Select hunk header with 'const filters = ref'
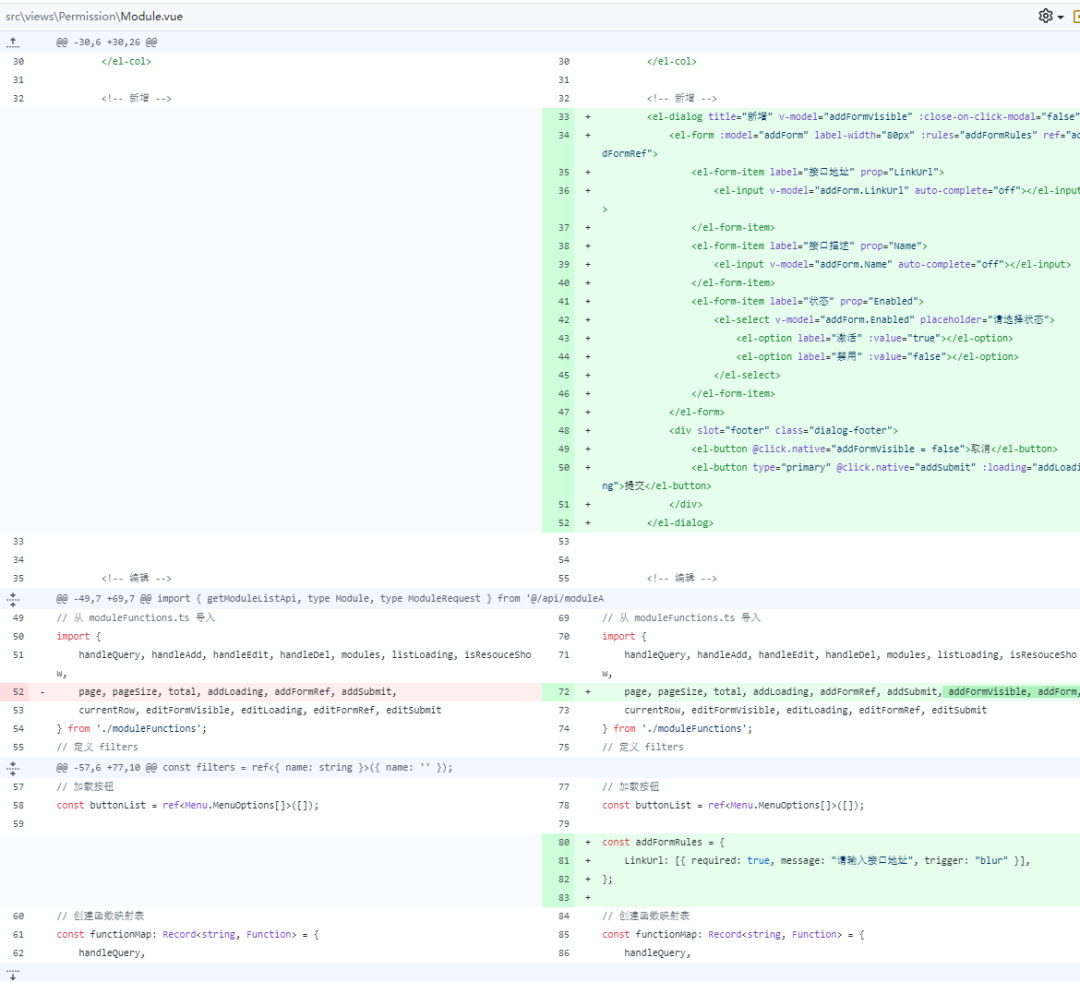1080x982 pixels. pos(255,767)
